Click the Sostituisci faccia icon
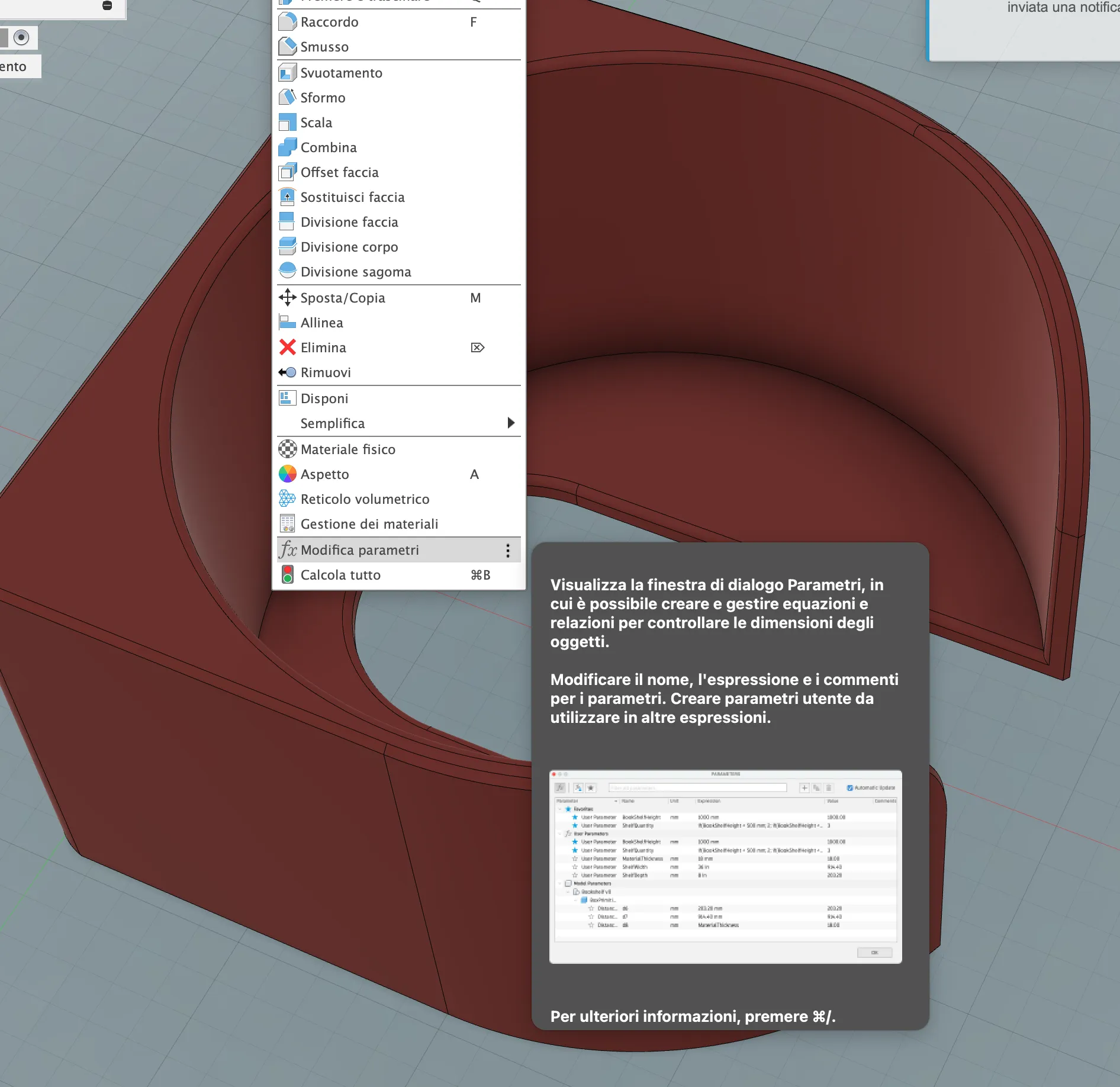Screen dimensions: 1120x1087 tap(287, 197)
